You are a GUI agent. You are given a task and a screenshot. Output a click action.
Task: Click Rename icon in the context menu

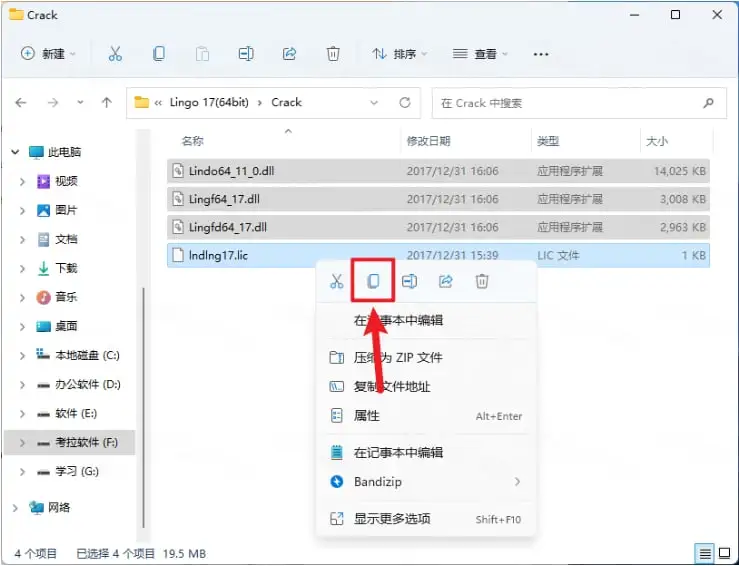pyautogui.click(x=409, y=281)
